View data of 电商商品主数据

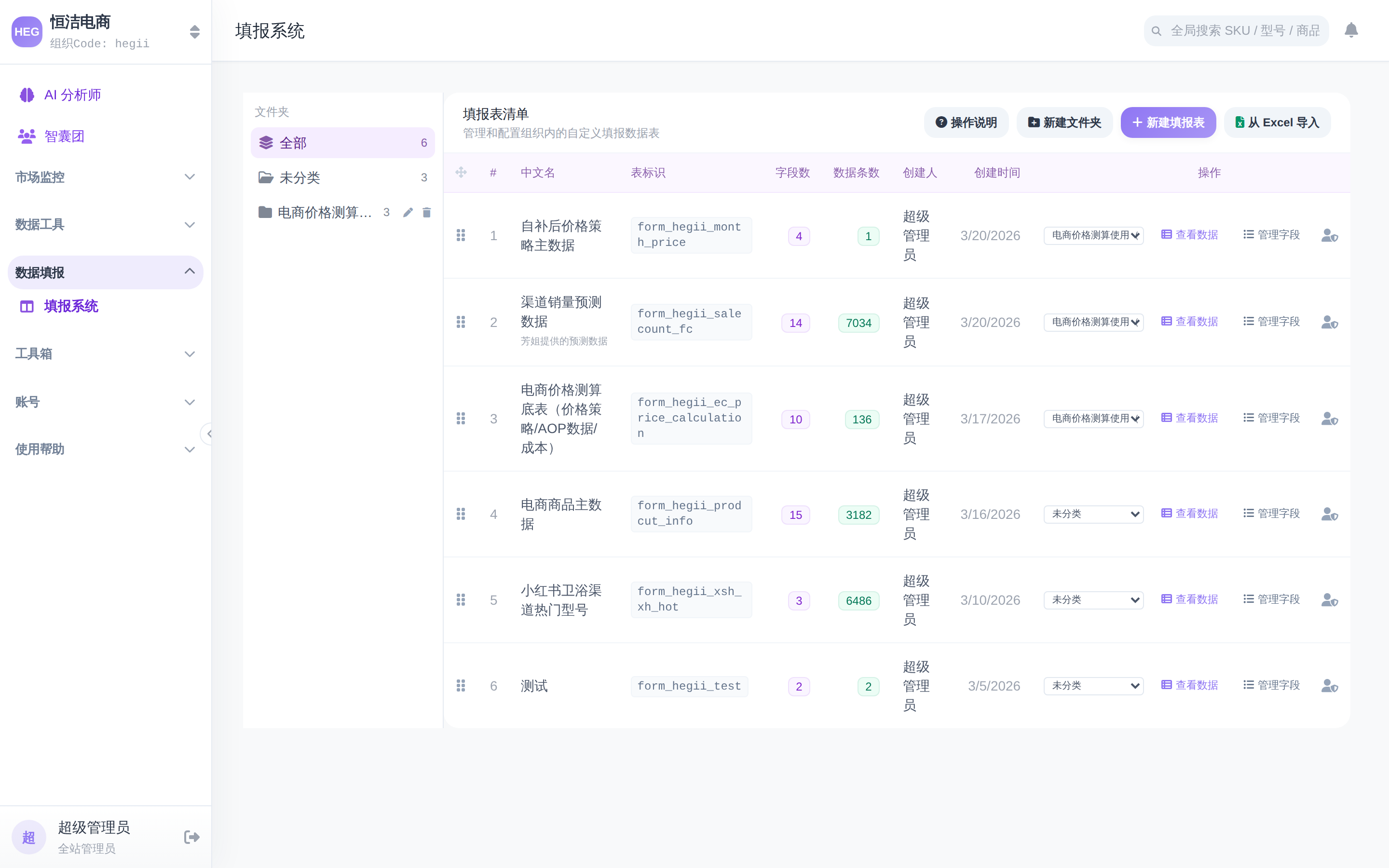(x=1189, y=513)
